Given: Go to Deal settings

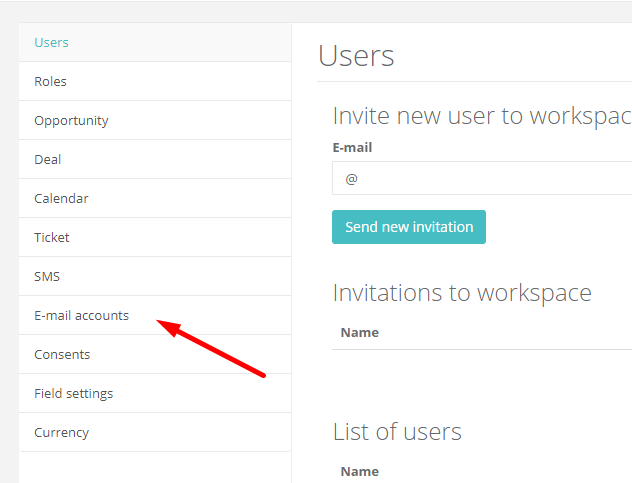Looking at the screenshot, I should coord(155,160).
